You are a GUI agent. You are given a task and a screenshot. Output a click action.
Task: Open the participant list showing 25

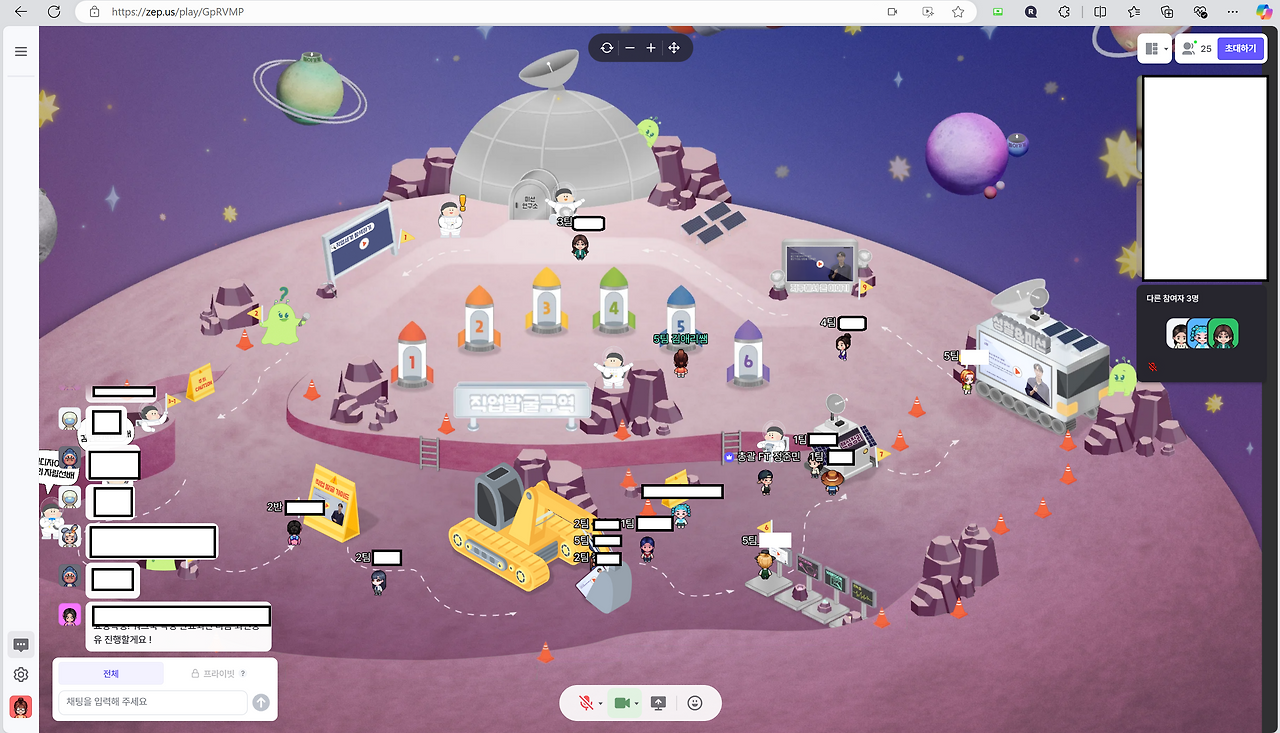click(x=1196, y=48)
